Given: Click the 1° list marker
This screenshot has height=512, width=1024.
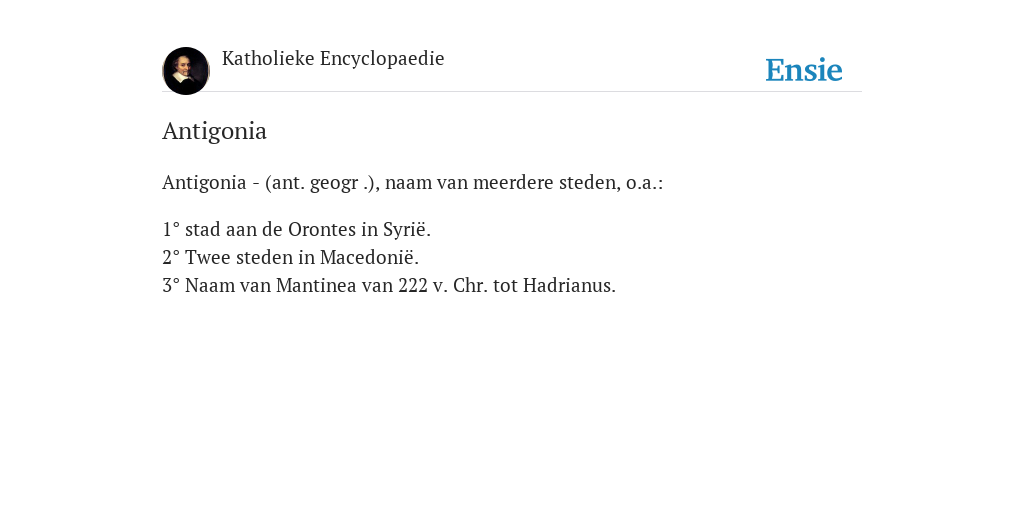Looking at the screenshot, I should point(171,230).
